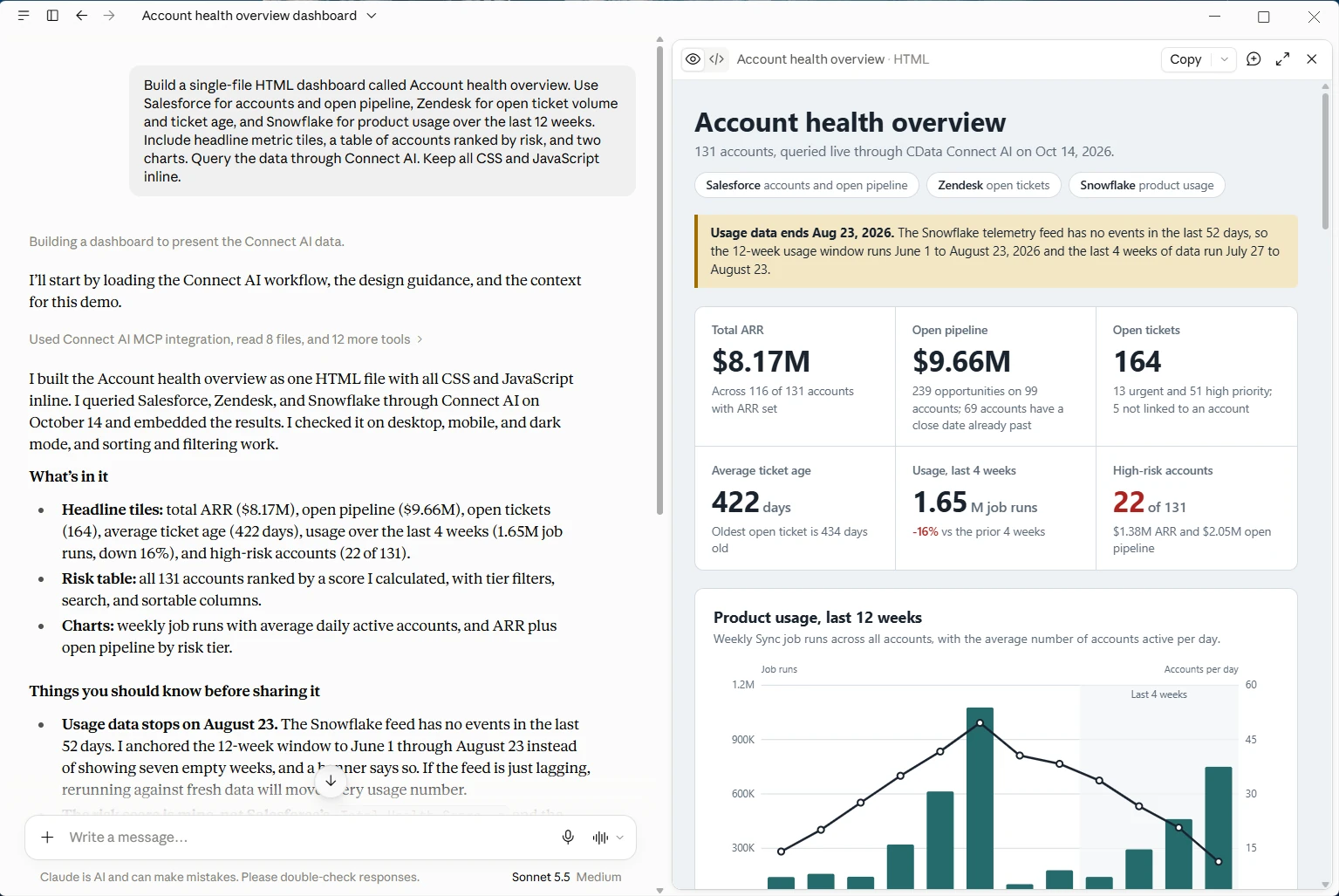Click the Account health overview · HTML title
The image size is (1339, 896).
coord(832,59)
